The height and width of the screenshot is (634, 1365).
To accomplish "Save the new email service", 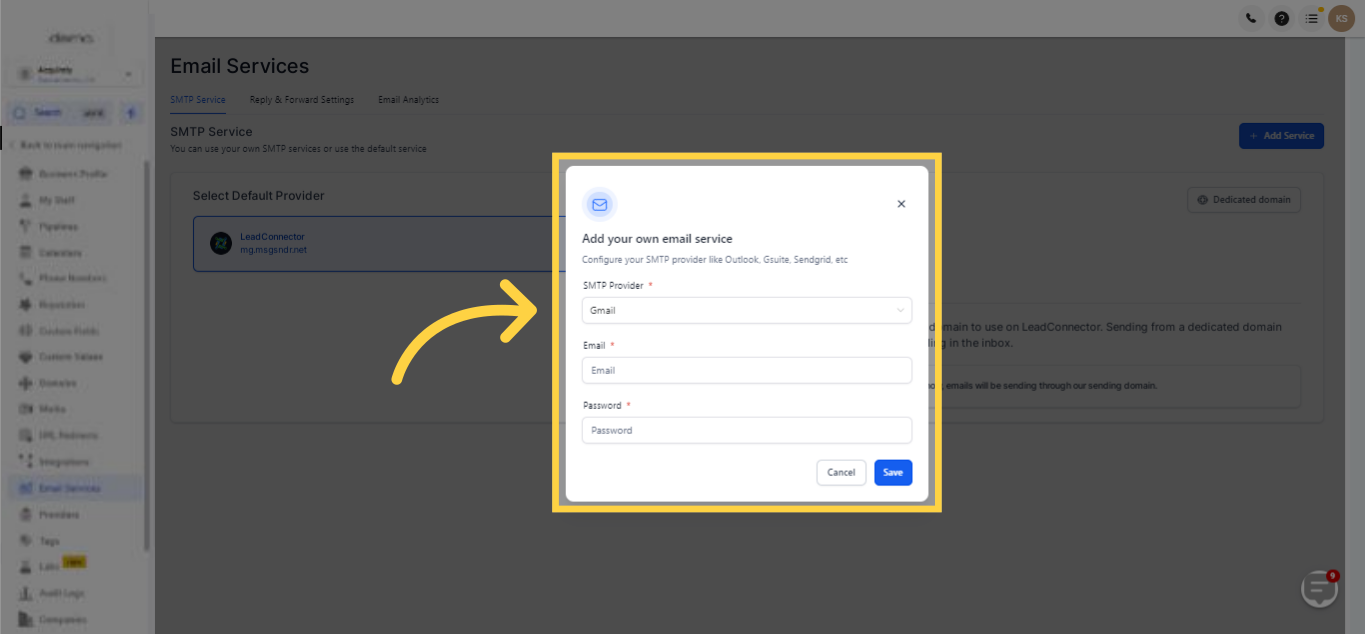I will 893,472.
